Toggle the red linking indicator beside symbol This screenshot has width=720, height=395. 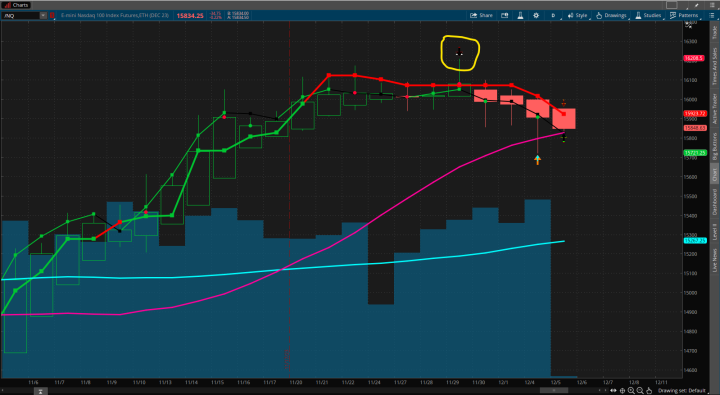52,15
